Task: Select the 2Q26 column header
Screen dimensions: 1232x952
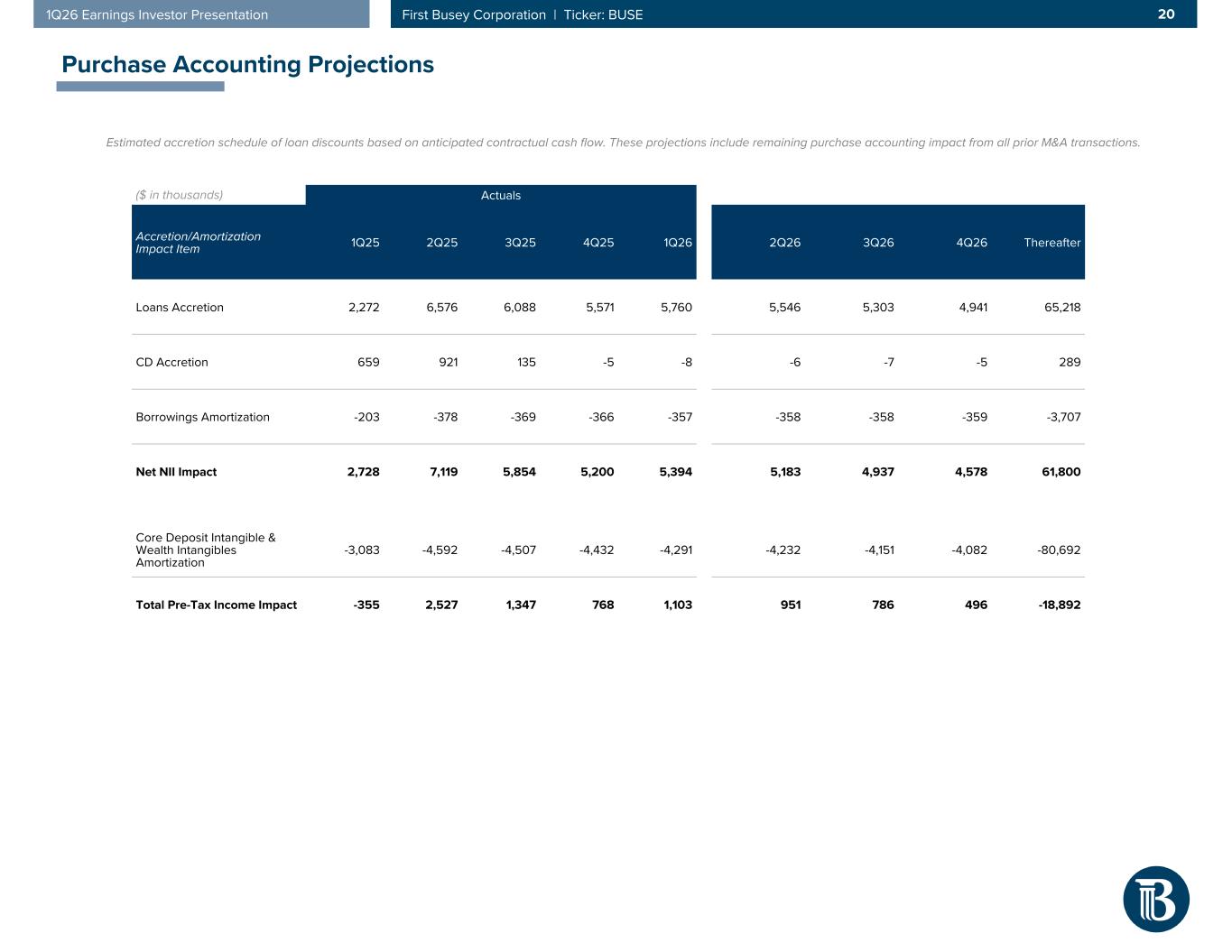Action: (783, 243)
